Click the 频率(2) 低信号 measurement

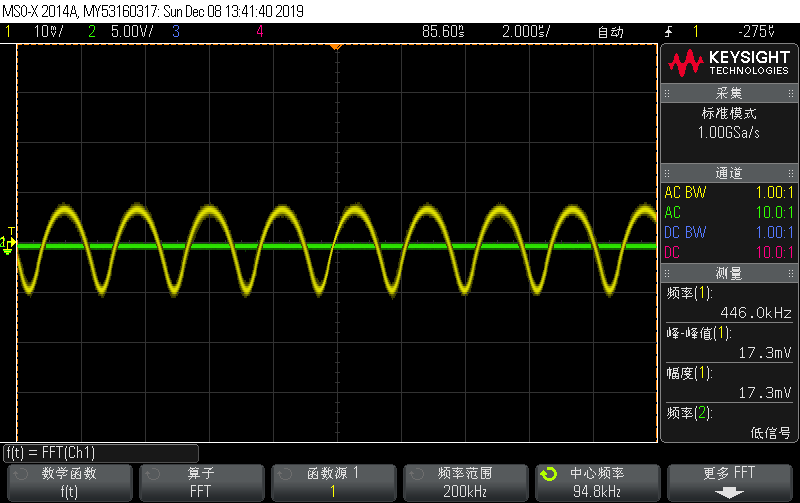click(x=729, y=423)
